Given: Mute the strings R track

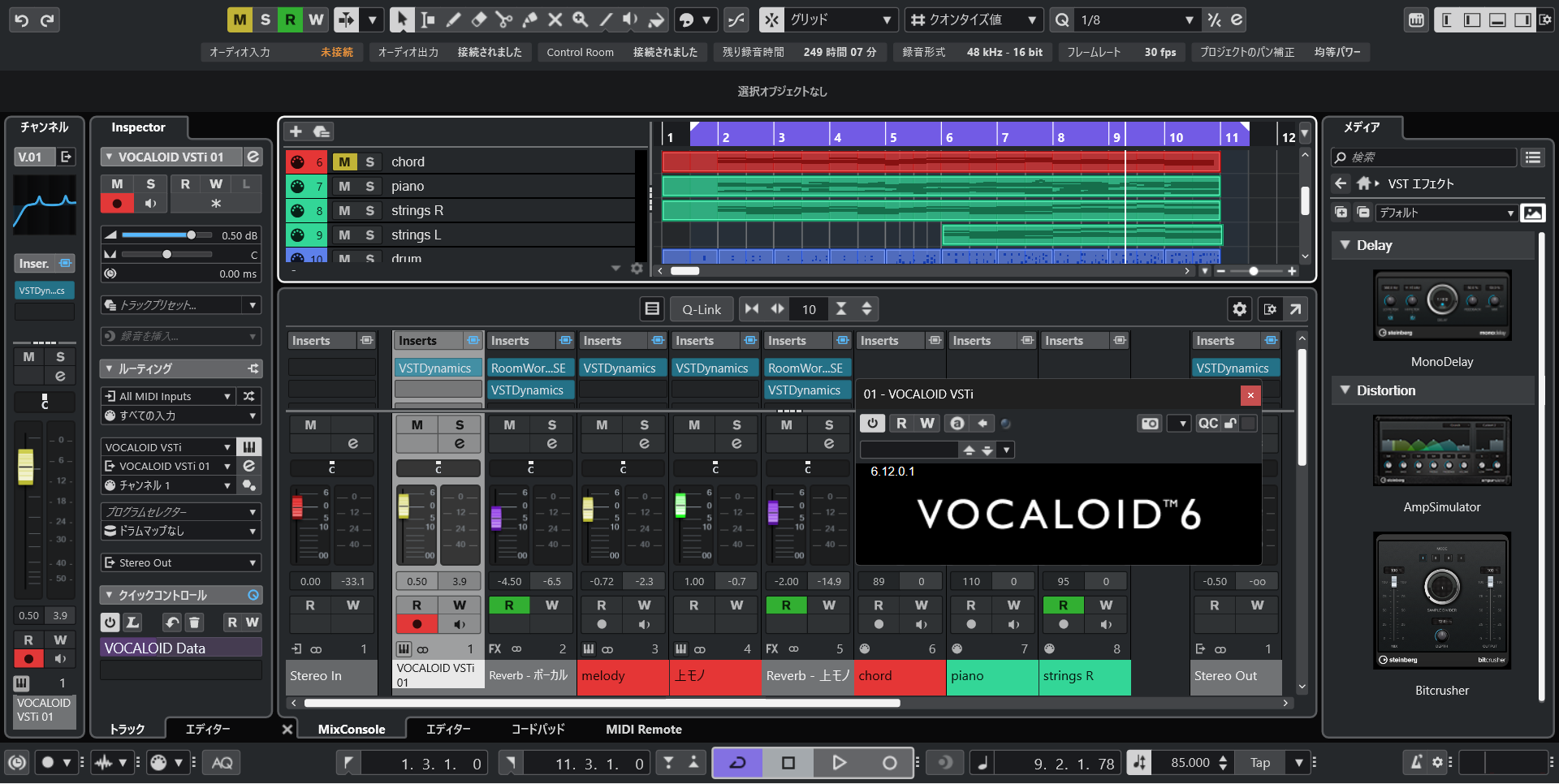Looking at the screenshot, I should click(344, 210).
